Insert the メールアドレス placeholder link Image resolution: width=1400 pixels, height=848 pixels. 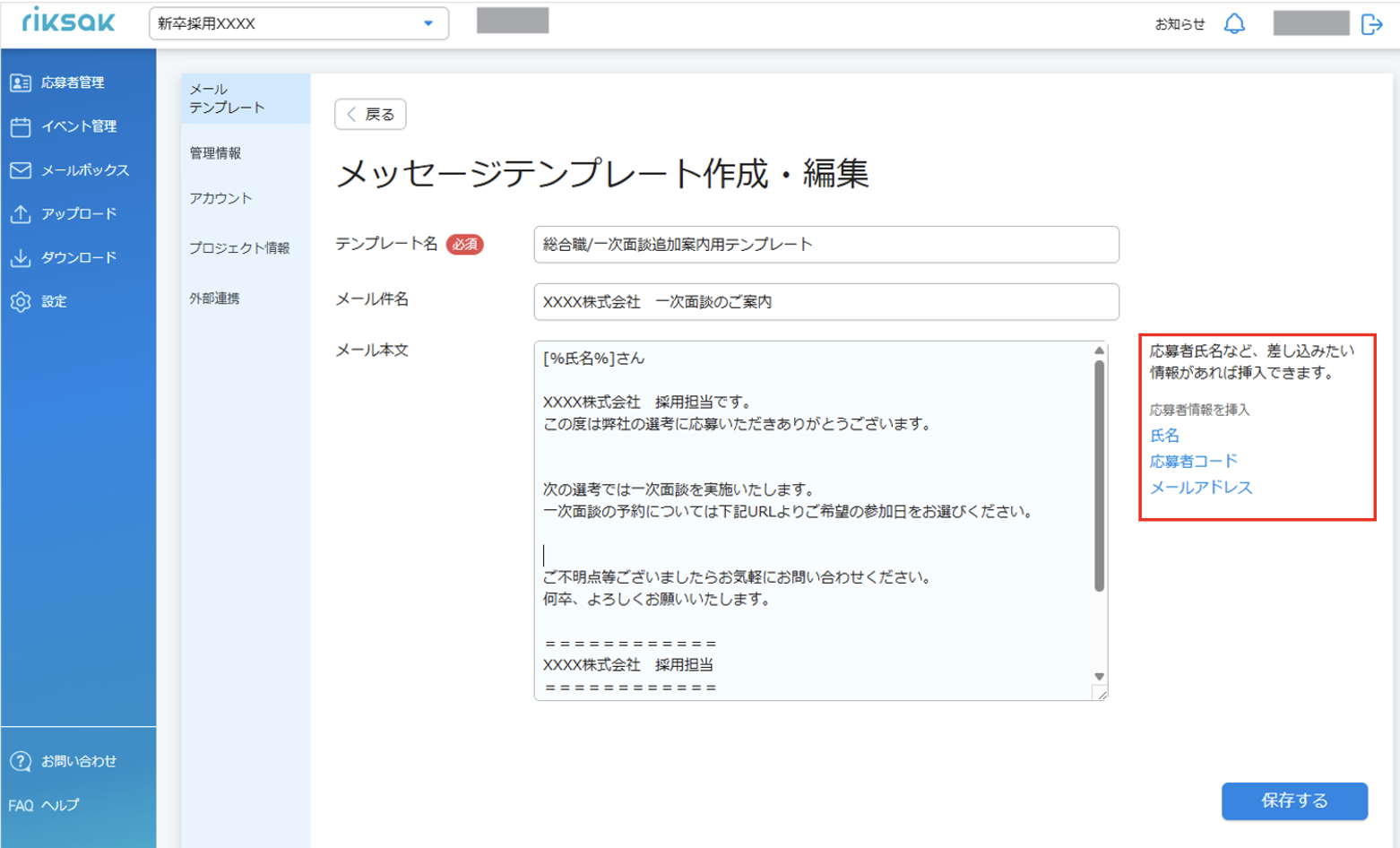pyautogui.click(x=1201, y=488)
